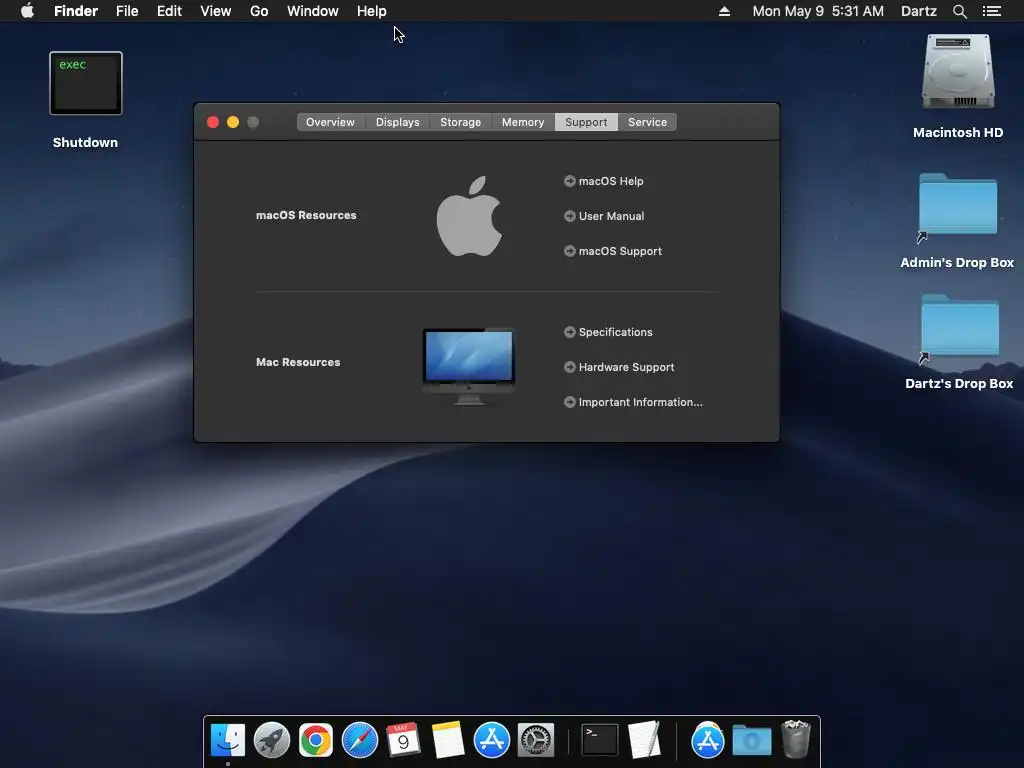Open the Important Information link
The image size is (1024, 768).
click(640, 402)
